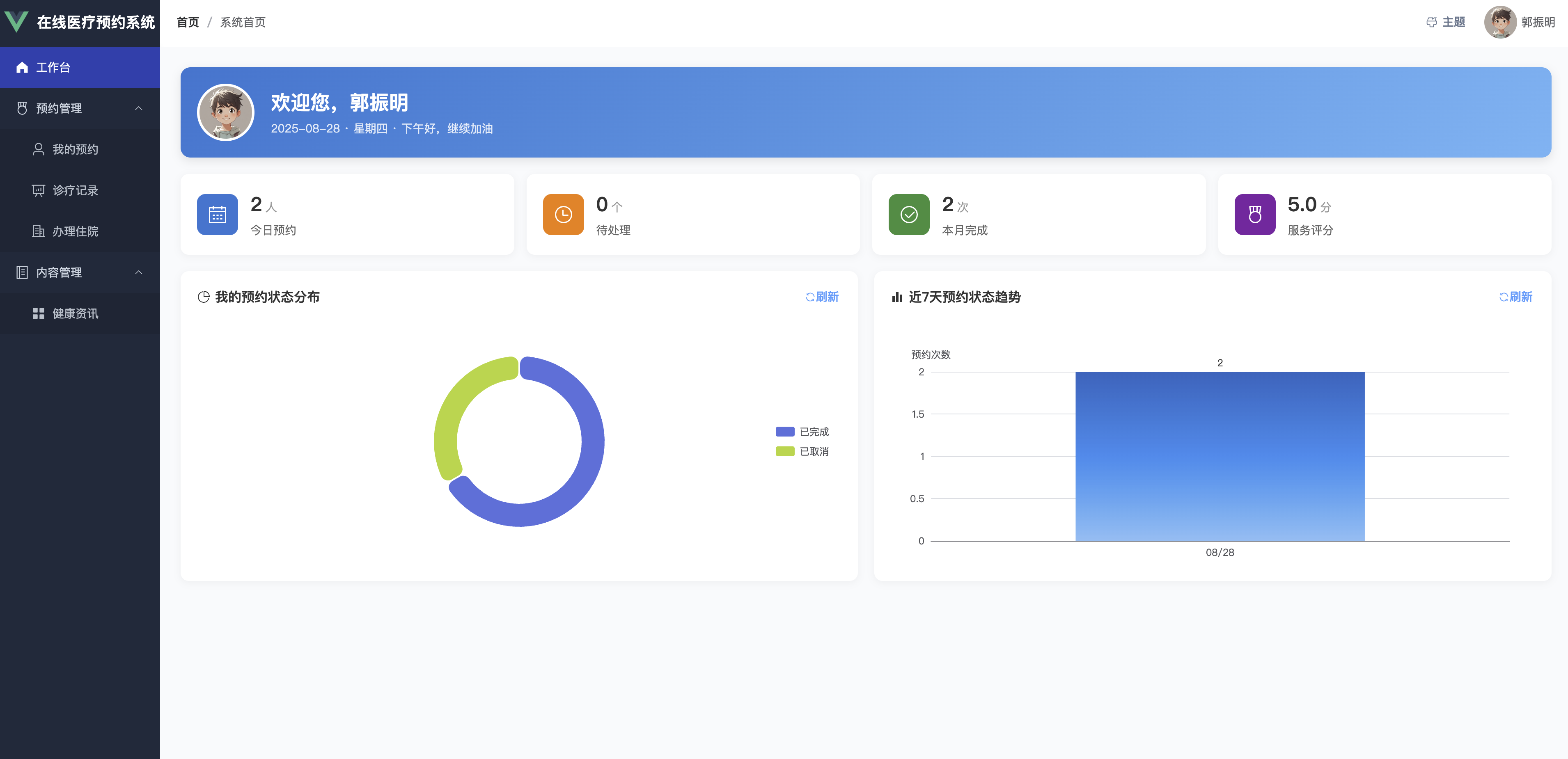Click the blue calendar icon for 今日预约
Viewport: 1568px width, 759px height.
point(217,215)
